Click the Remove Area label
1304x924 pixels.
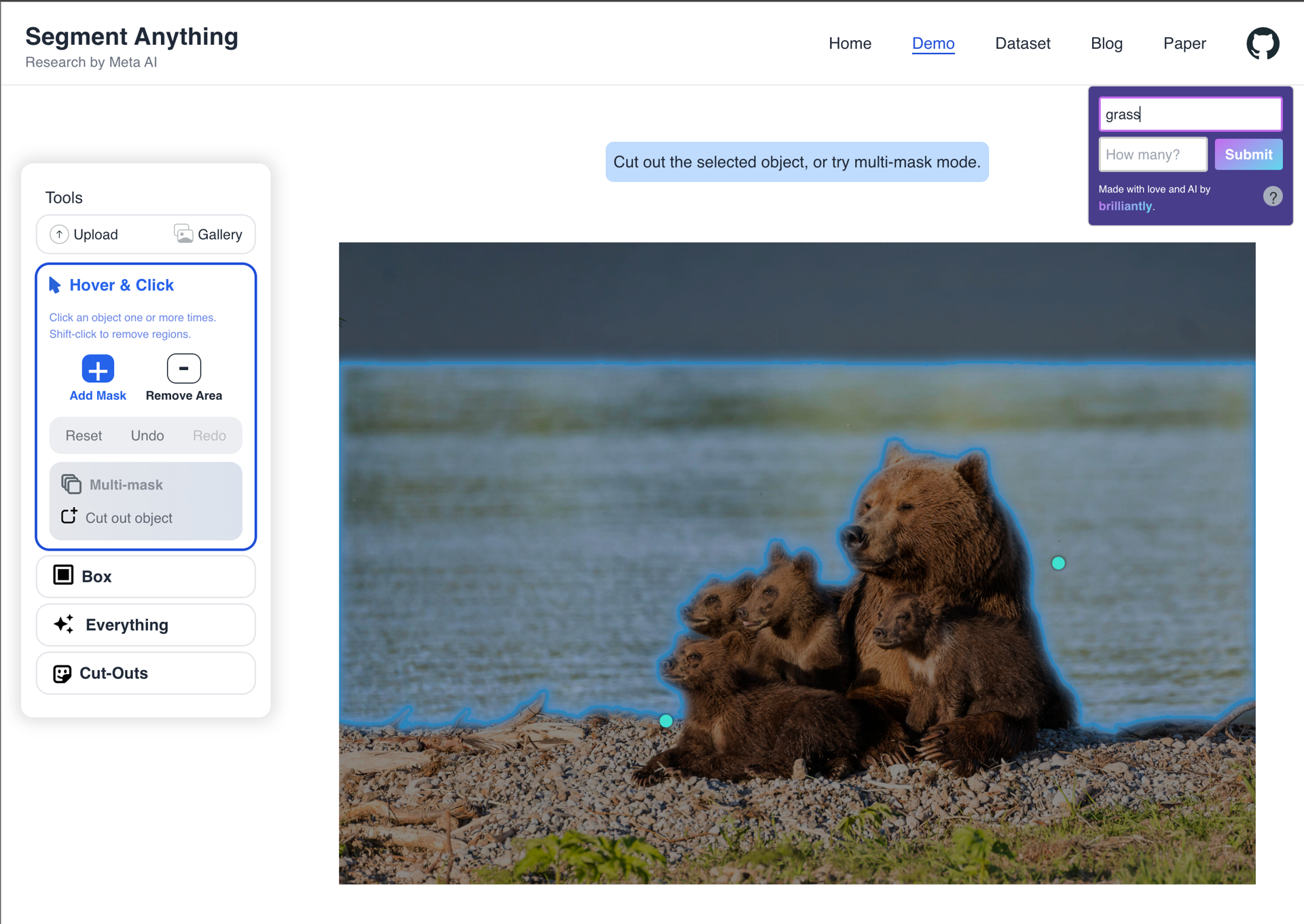(x=184, y=396)
